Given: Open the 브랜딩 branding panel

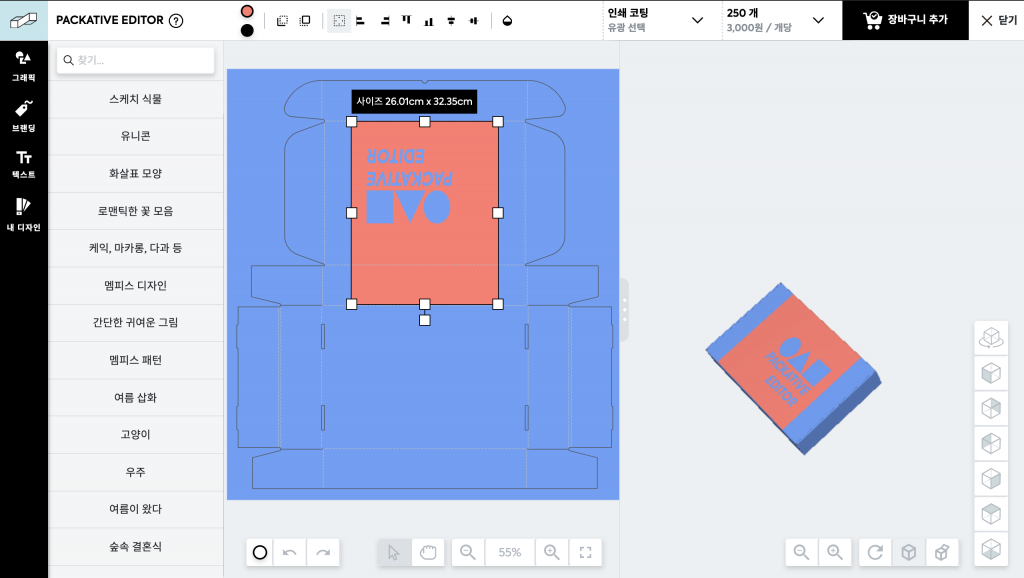Looking at the screenshot, I should [24, 116].
